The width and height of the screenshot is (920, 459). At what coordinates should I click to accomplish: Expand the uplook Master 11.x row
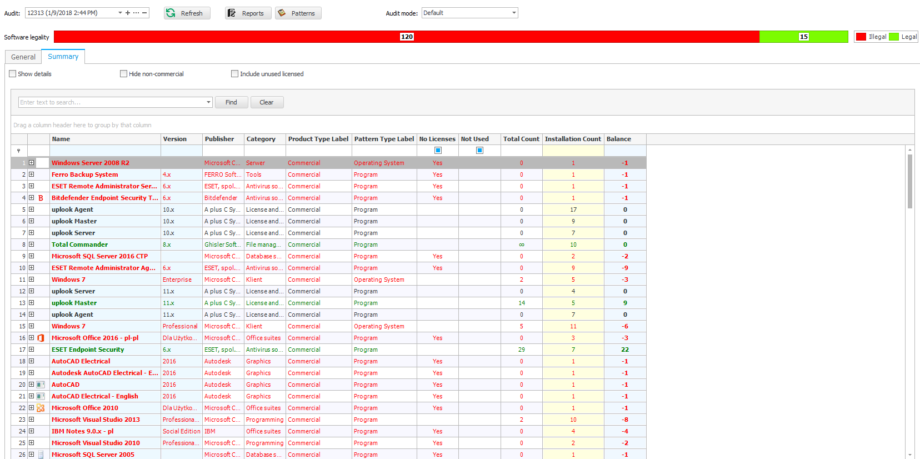[x=32, y=303]
